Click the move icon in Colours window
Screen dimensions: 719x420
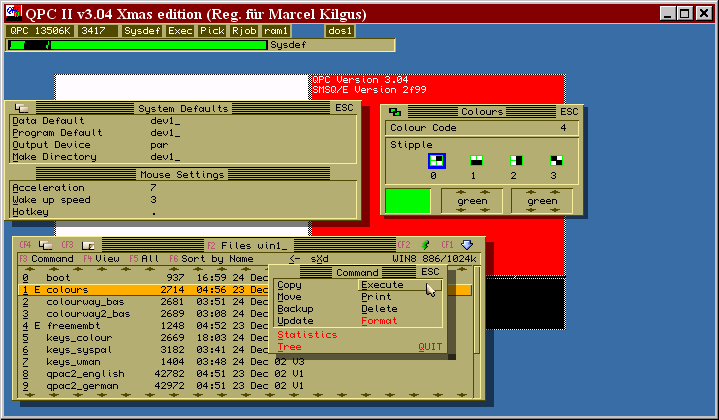pos(396,112)
